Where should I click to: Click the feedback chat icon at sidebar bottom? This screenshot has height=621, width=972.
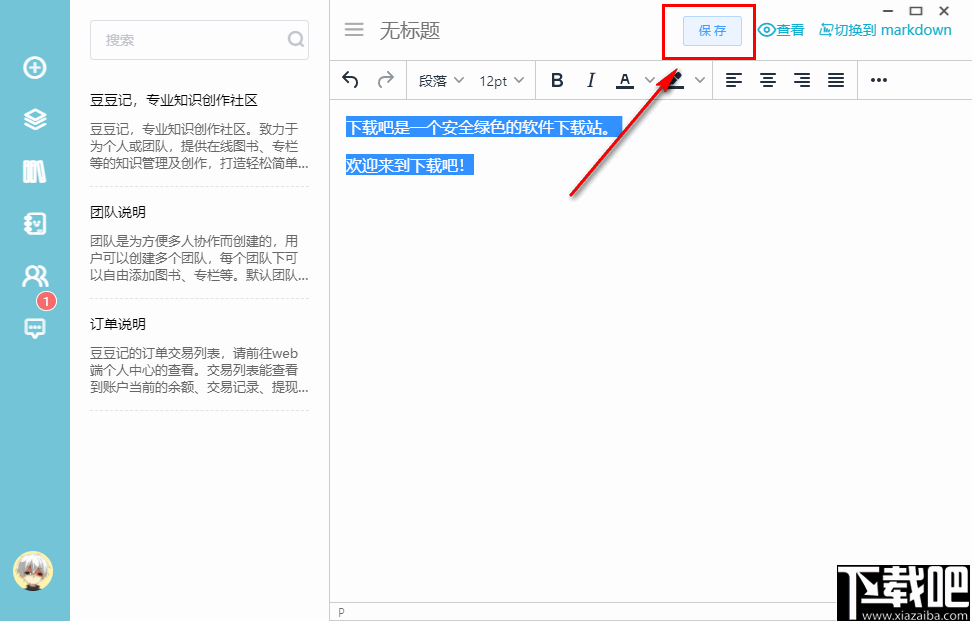click(34, 328)
